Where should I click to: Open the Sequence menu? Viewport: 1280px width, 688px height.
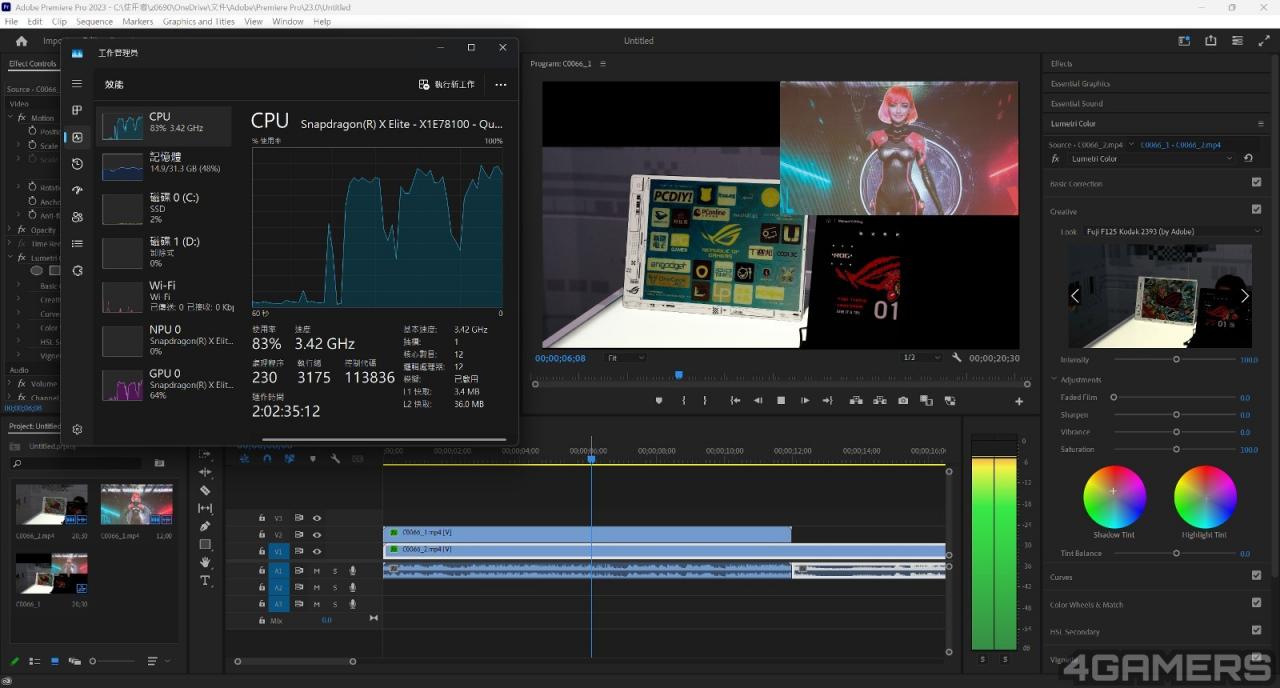tap(95, 21)
